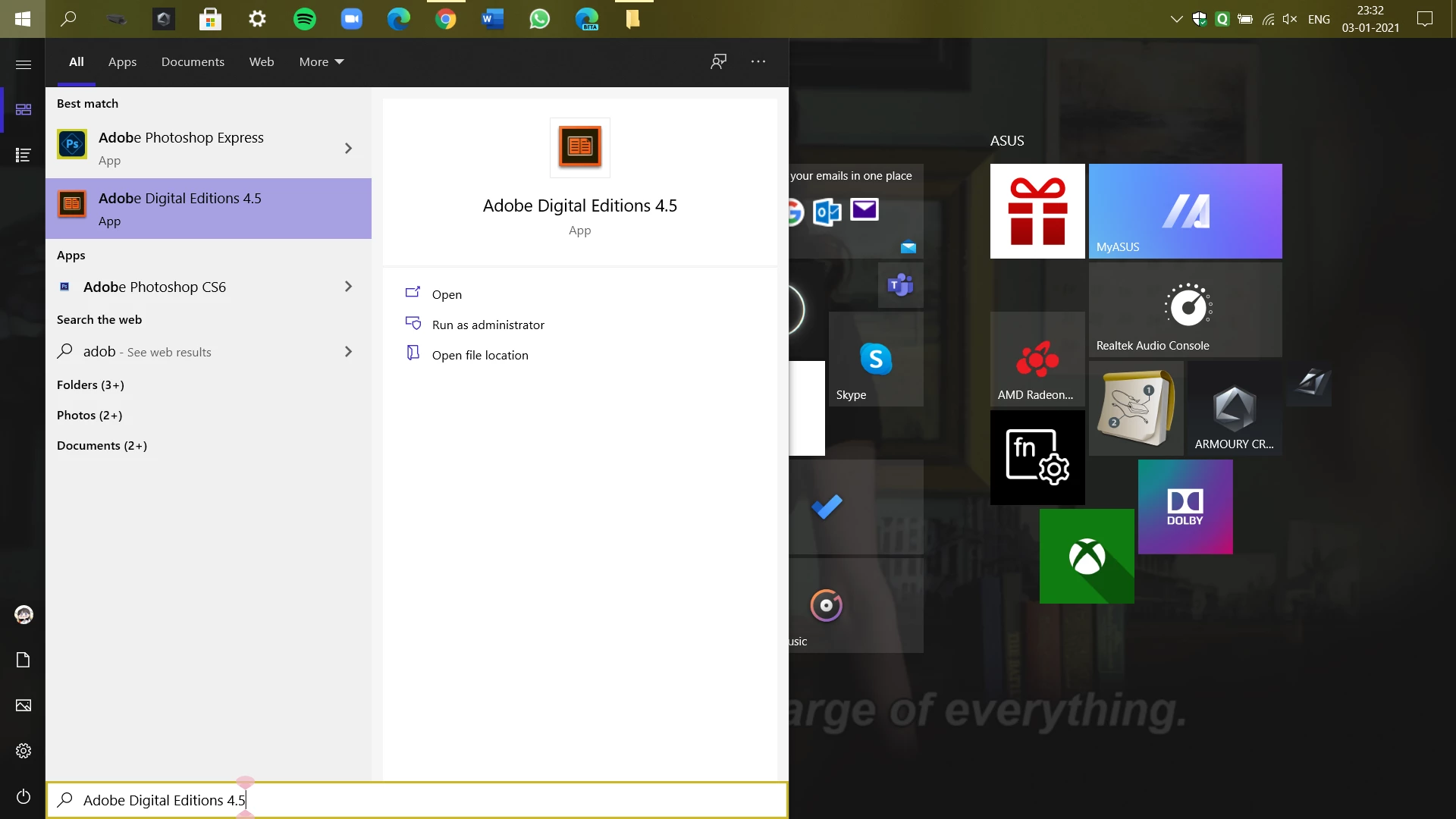The height and width of the screenshot is (819, 1456).
Task: Open the Dolby tile
Action: point(1185,507)
